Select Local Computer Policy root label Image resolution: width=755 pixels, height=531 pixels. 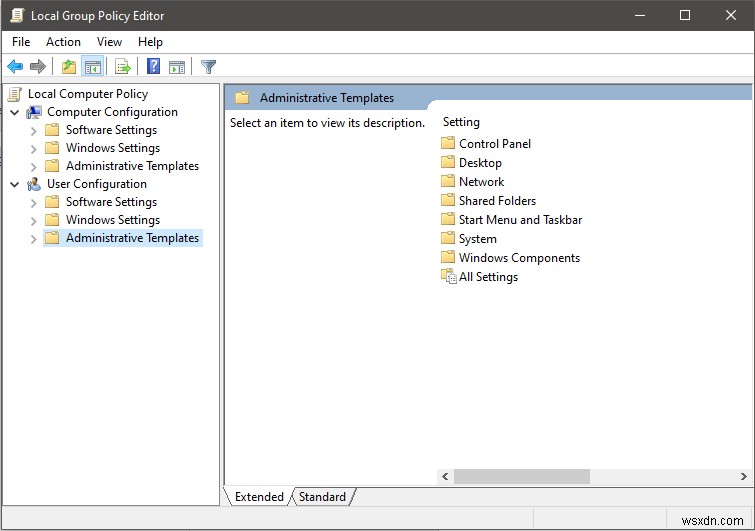(x=88, y=93)
